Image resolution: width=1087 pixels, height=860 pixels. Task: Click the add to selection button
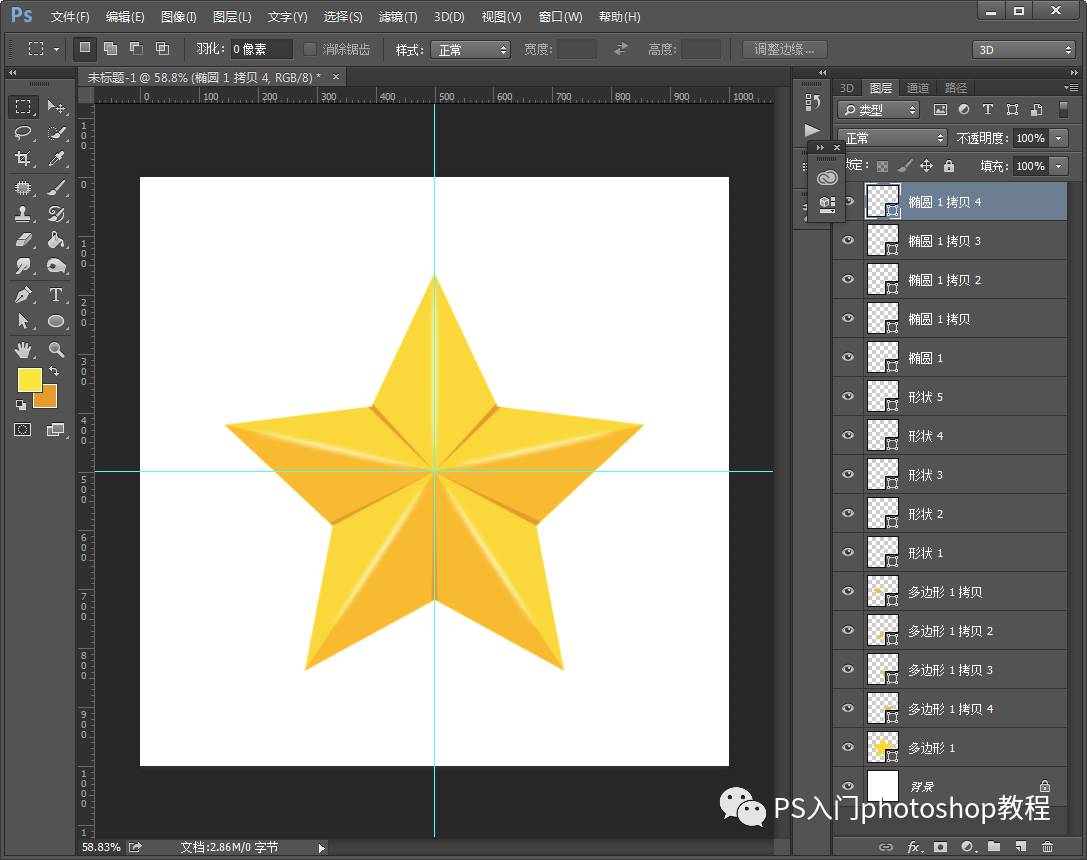(x=110, y=48)
